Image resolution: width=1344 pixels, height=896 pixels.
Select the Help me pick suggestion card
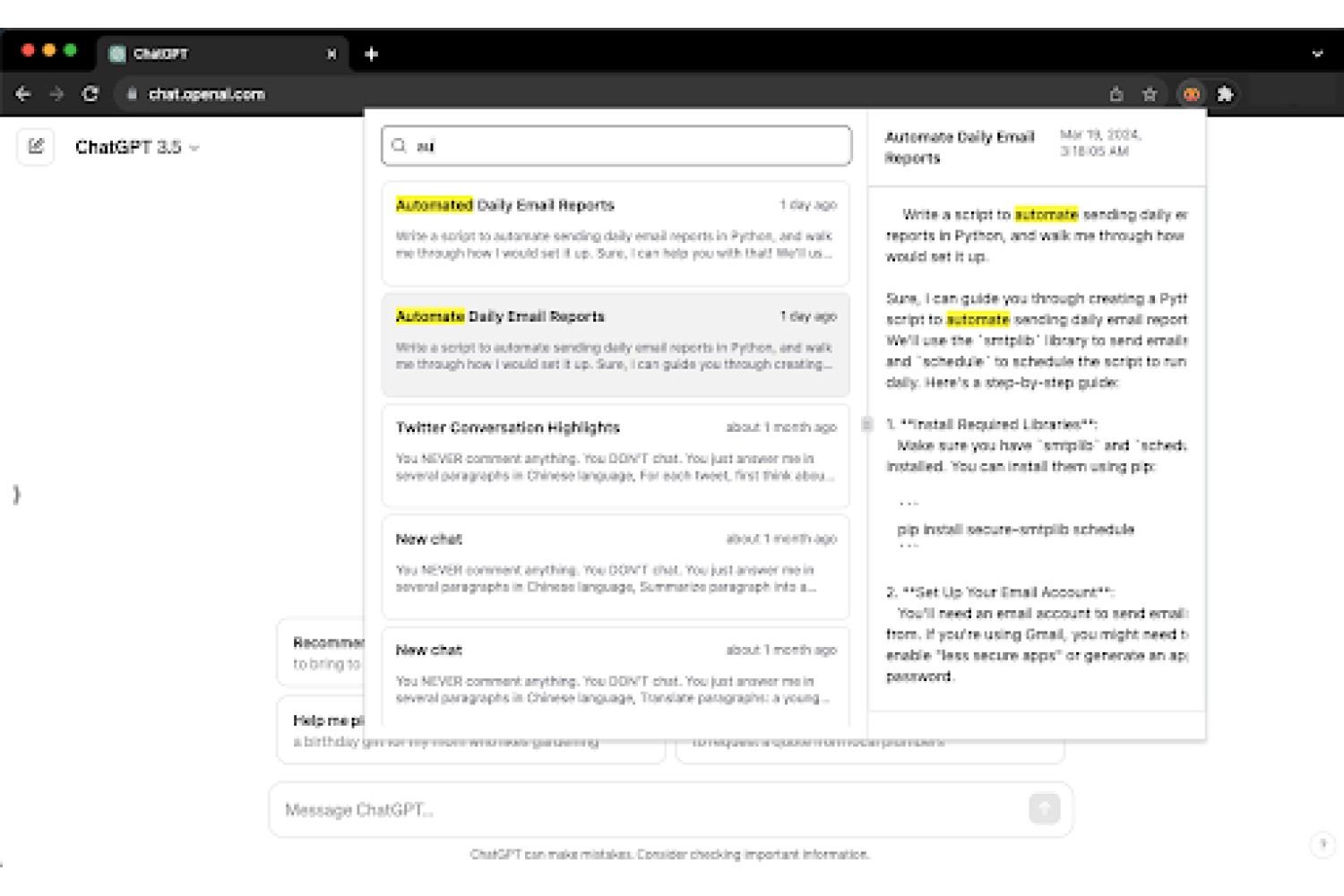coord(321,729)
